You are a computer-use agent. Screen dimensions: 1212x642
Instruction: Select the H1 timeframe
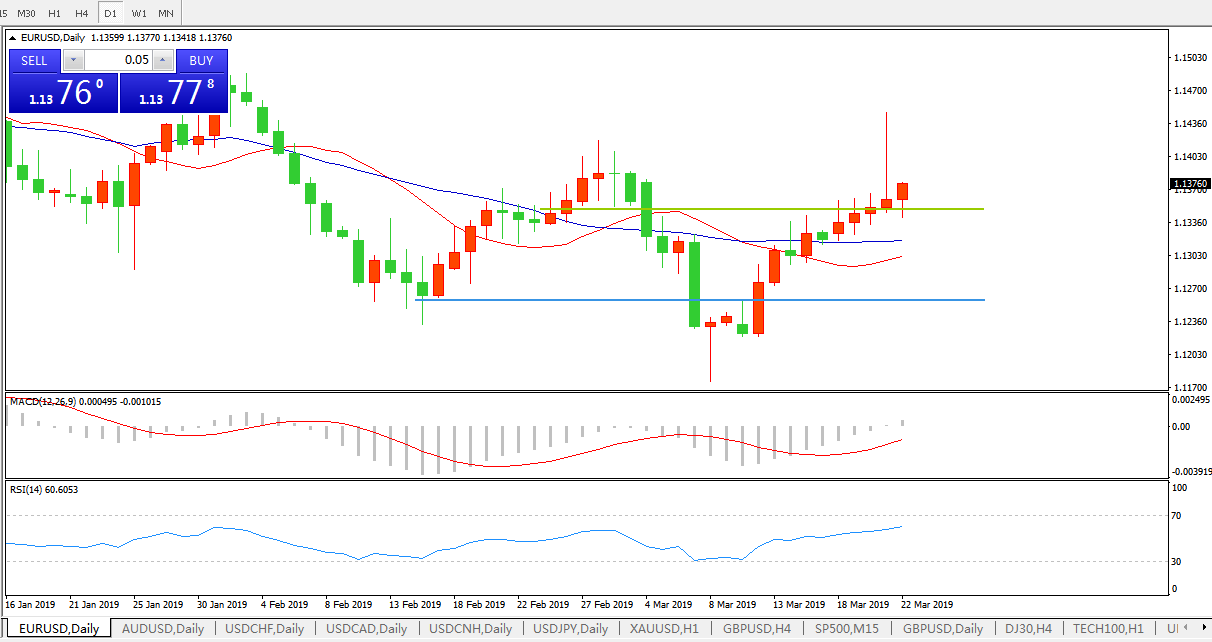point(54,13)
